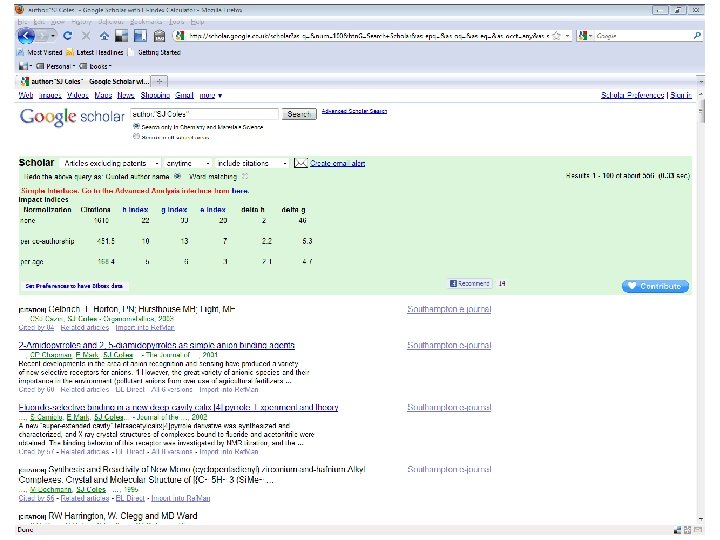720x540 pixels.
Task: Click the blue Contribute heart button
Action: (655, 286)
